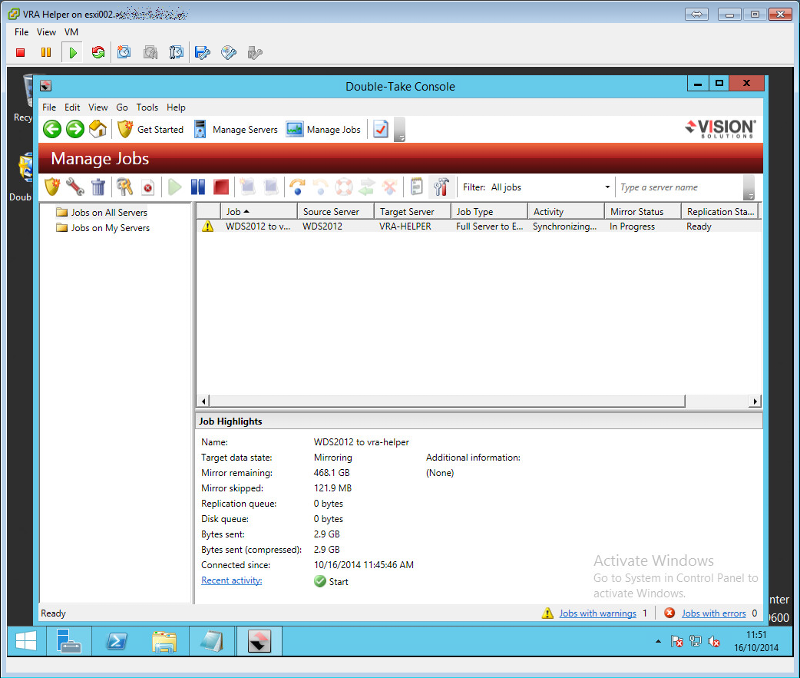Open Double-Take Edit menu
The image size is (800, 678).
[72, 107]
